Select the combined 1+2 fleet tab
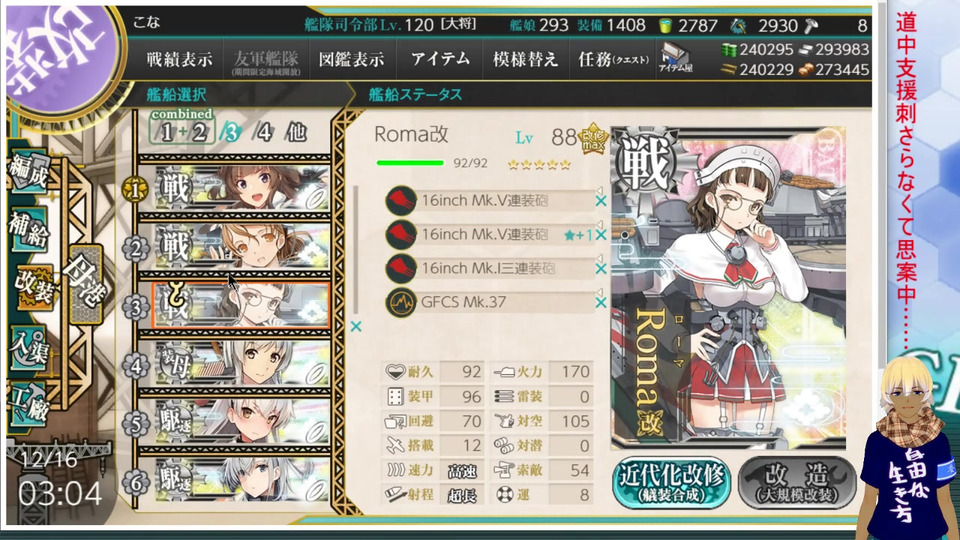 (182, 127)
